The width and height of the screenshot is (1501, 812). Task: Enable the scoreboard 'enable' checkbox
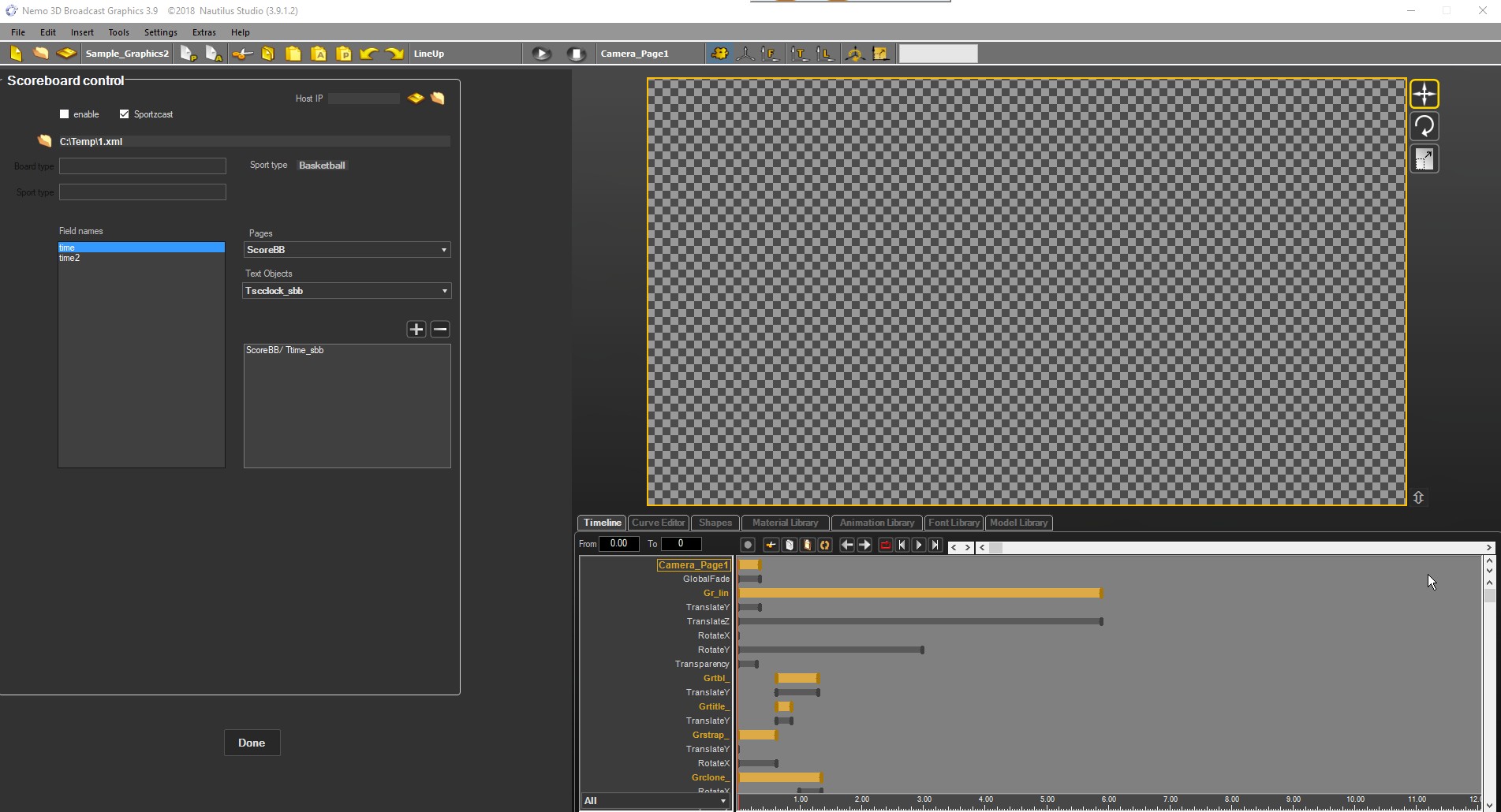pos(65,114)
